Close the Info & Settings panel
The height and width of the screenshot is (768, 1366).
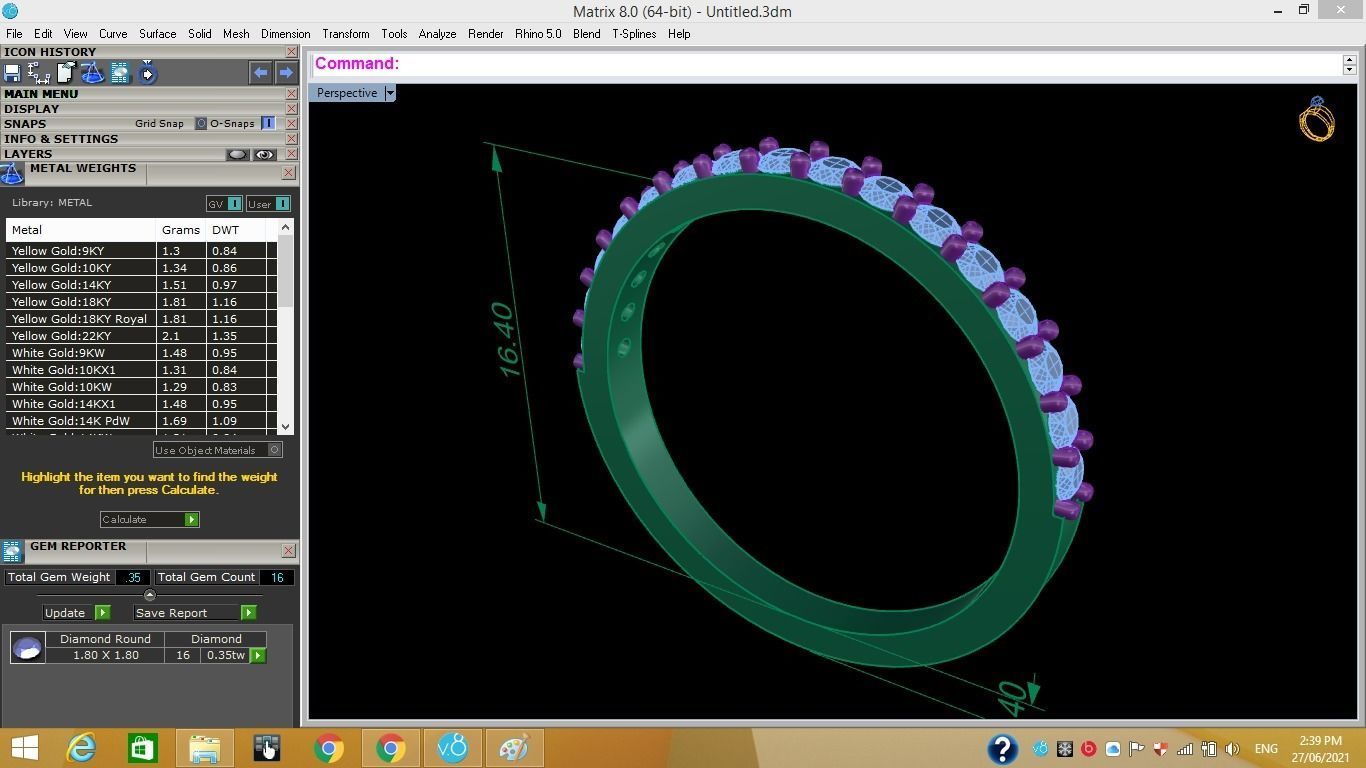point(291,139)
